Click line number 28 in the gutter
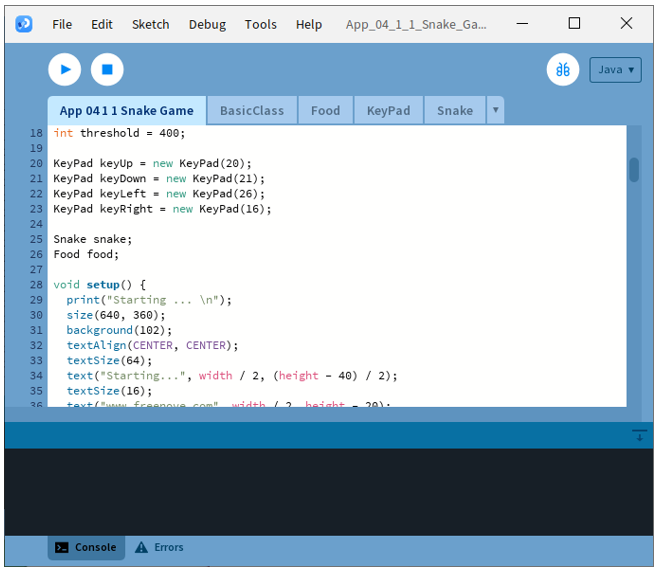Viewport: 661px width, 573px height. (x=36, y=285)
